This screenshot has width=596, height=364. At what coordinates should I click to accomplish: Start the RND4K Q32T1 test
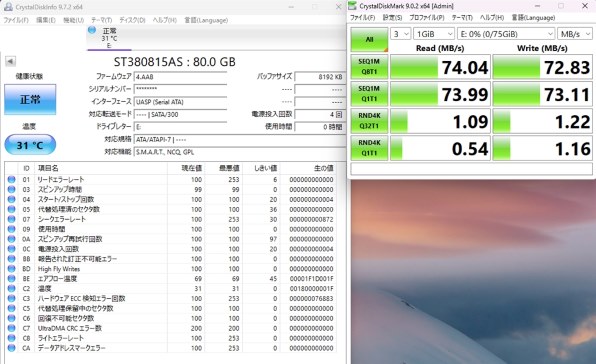(x=369, y=121)
